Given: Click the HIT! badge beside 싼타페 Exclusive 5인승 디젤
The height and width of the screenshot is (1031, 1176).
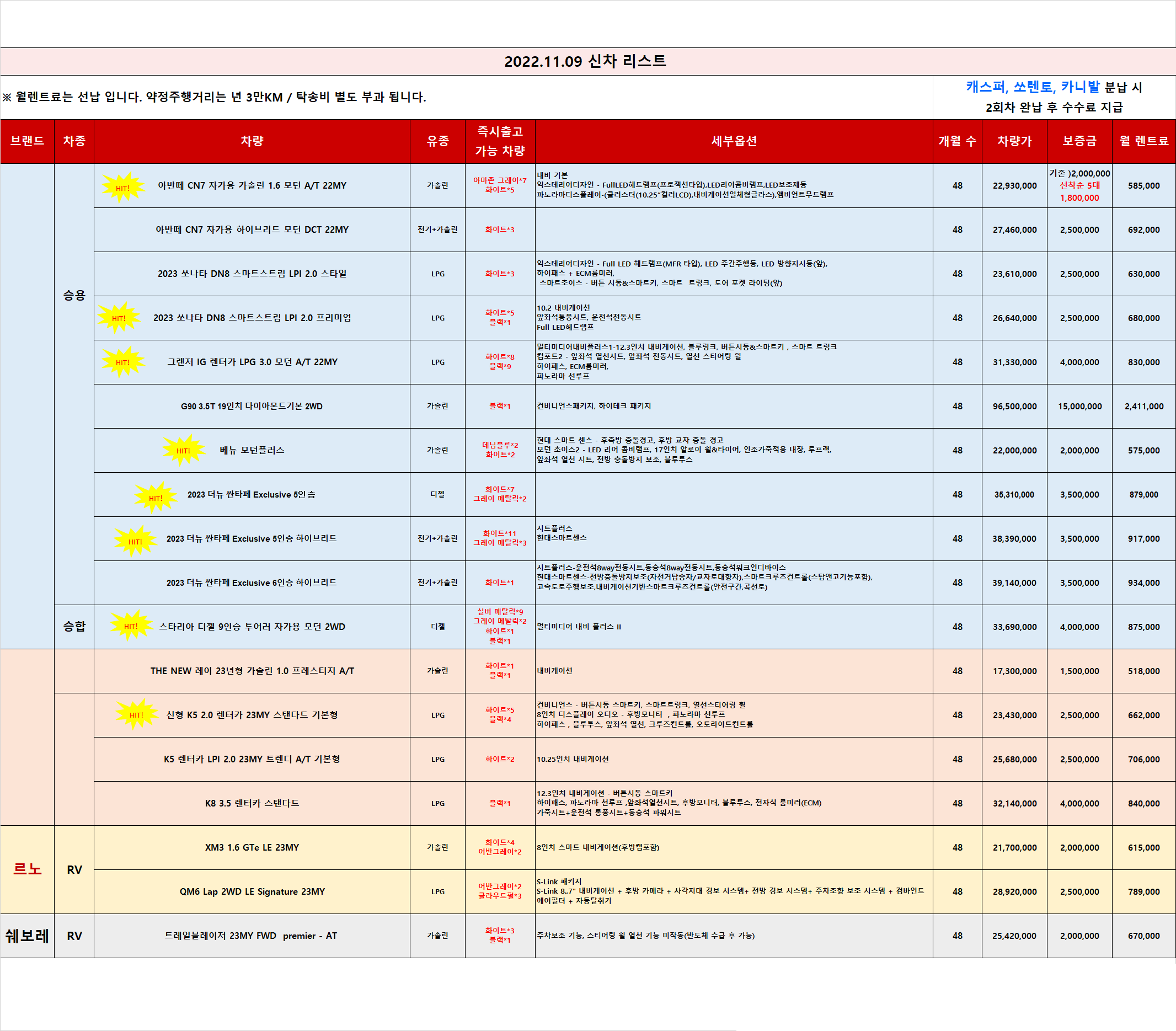Looking at the screenshot, I should (x=156, y=498).
